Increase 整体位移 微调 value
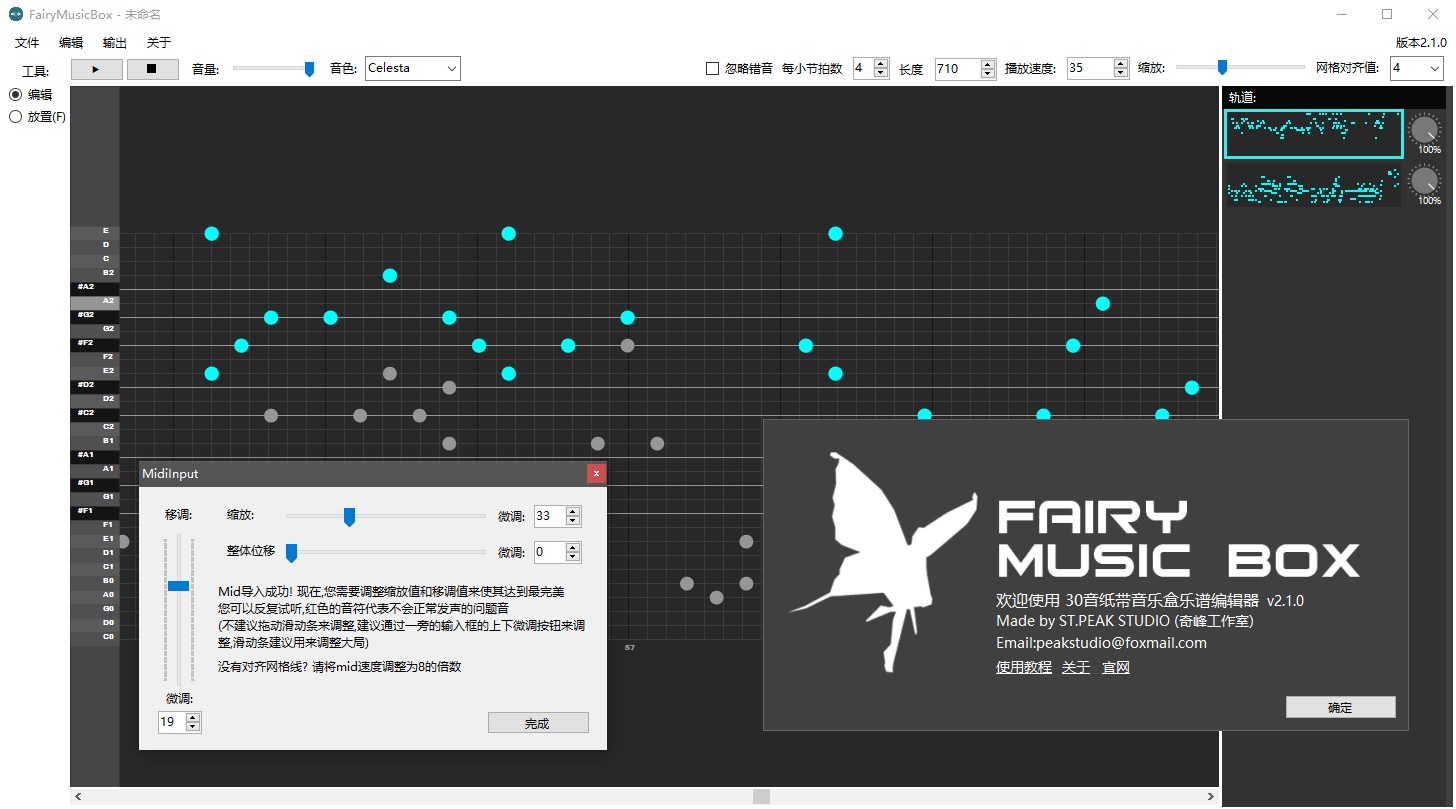The image size is (1456, 809). [x=573, y=547]
